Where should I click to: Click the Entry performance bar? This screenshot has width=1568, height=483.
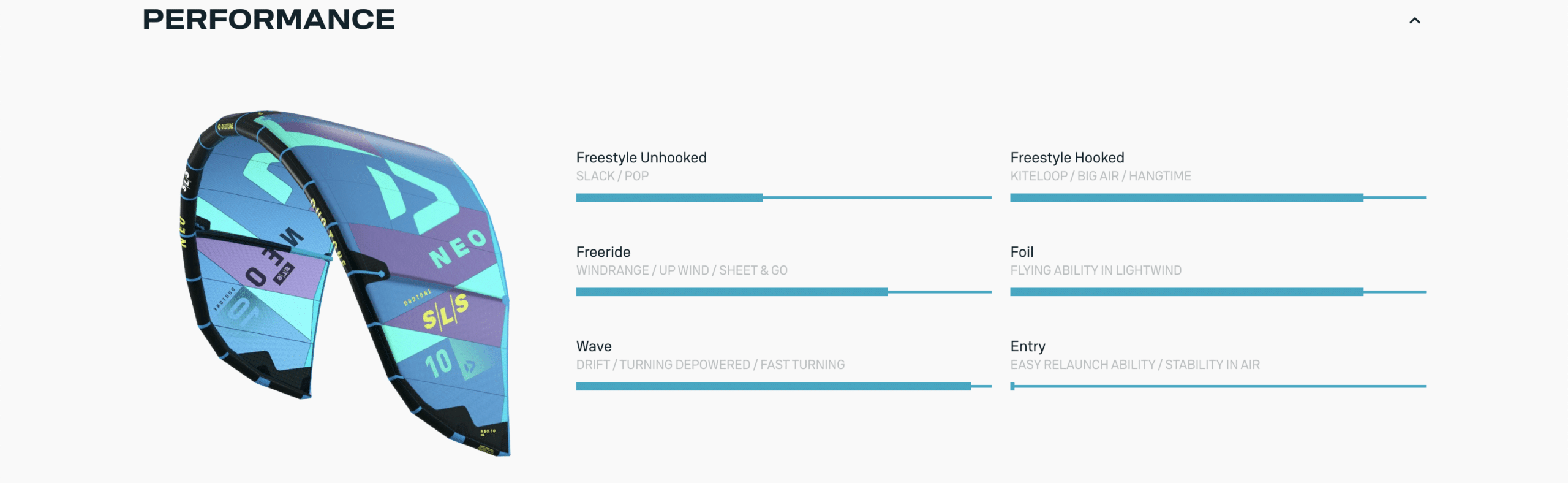(x=1218, y=386)
